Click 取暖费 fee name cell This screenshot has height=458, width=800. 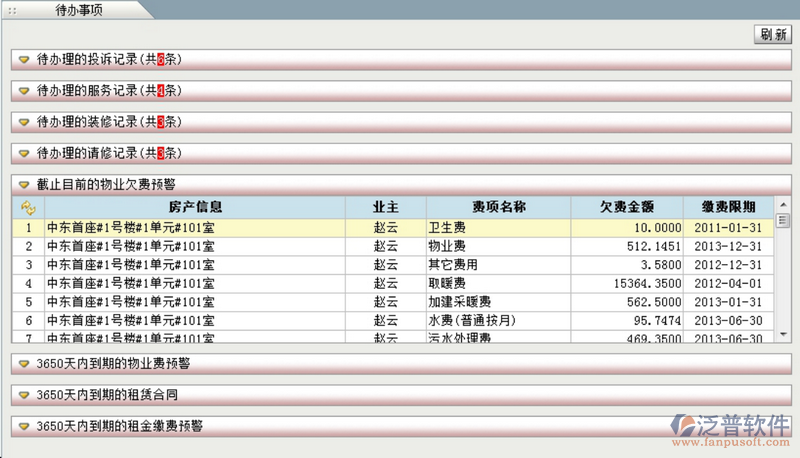499,284
